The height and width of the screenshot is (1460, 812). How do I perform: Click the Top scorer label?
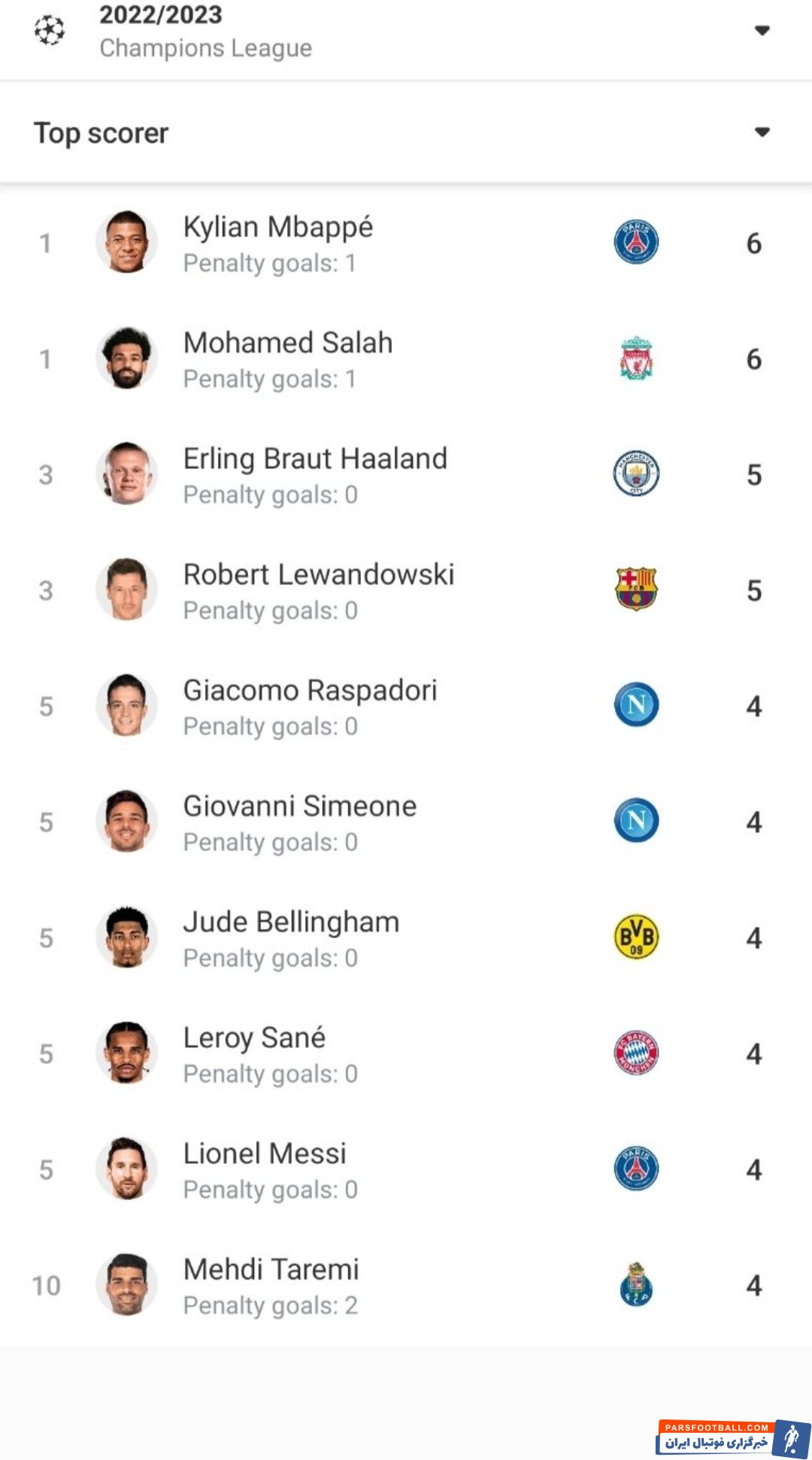coord(101,133)
